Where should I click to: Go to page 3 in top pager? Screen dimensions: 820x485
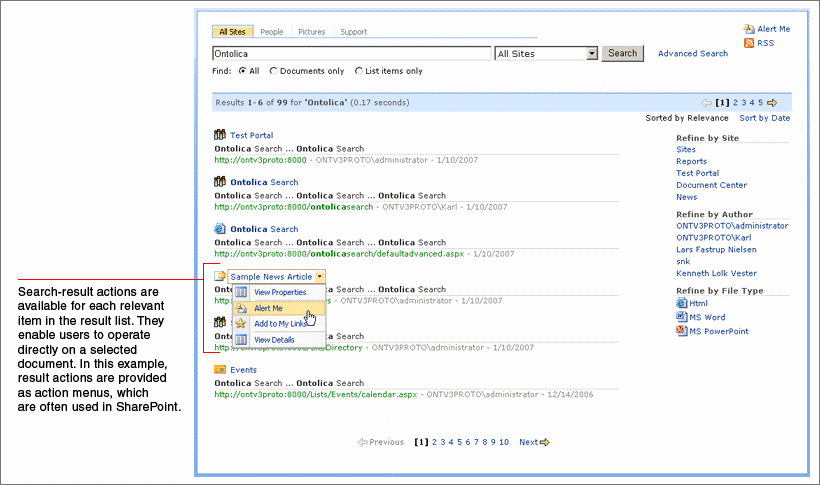pos(744,103)
